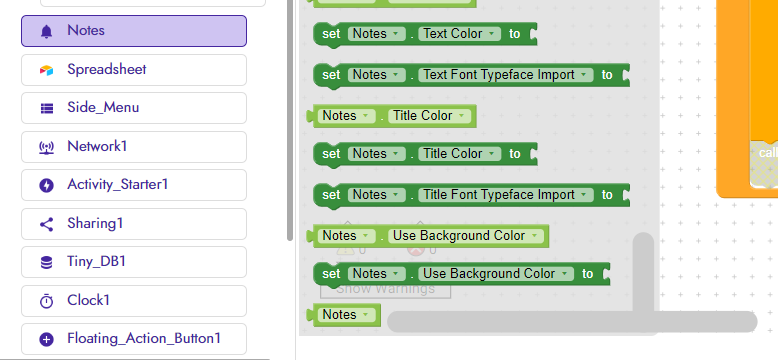Screen dimensions: 778x360
Task: Click the database icon for Tiny_DB1
Action: pyautogui.click(x=46, y=262)
